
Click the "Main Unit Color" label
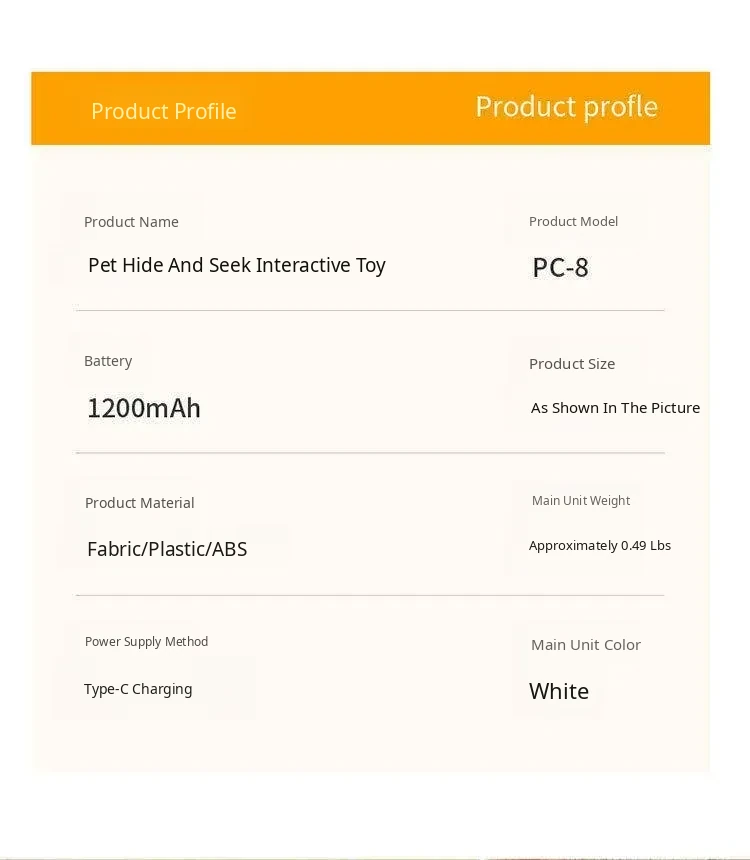(586, 645)
